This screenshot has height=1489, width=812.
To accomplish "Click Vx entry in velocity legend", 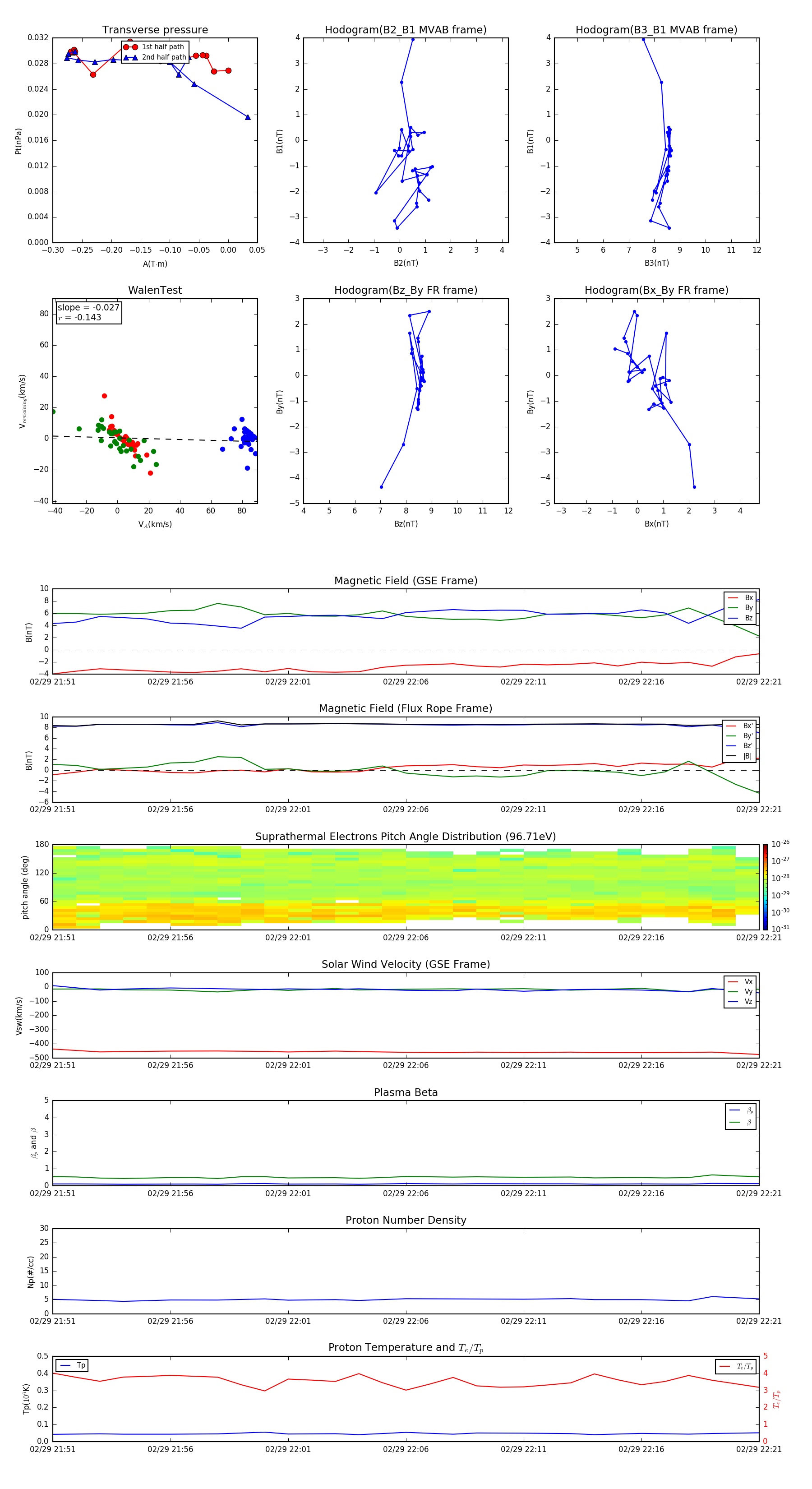I will point(740,981).
